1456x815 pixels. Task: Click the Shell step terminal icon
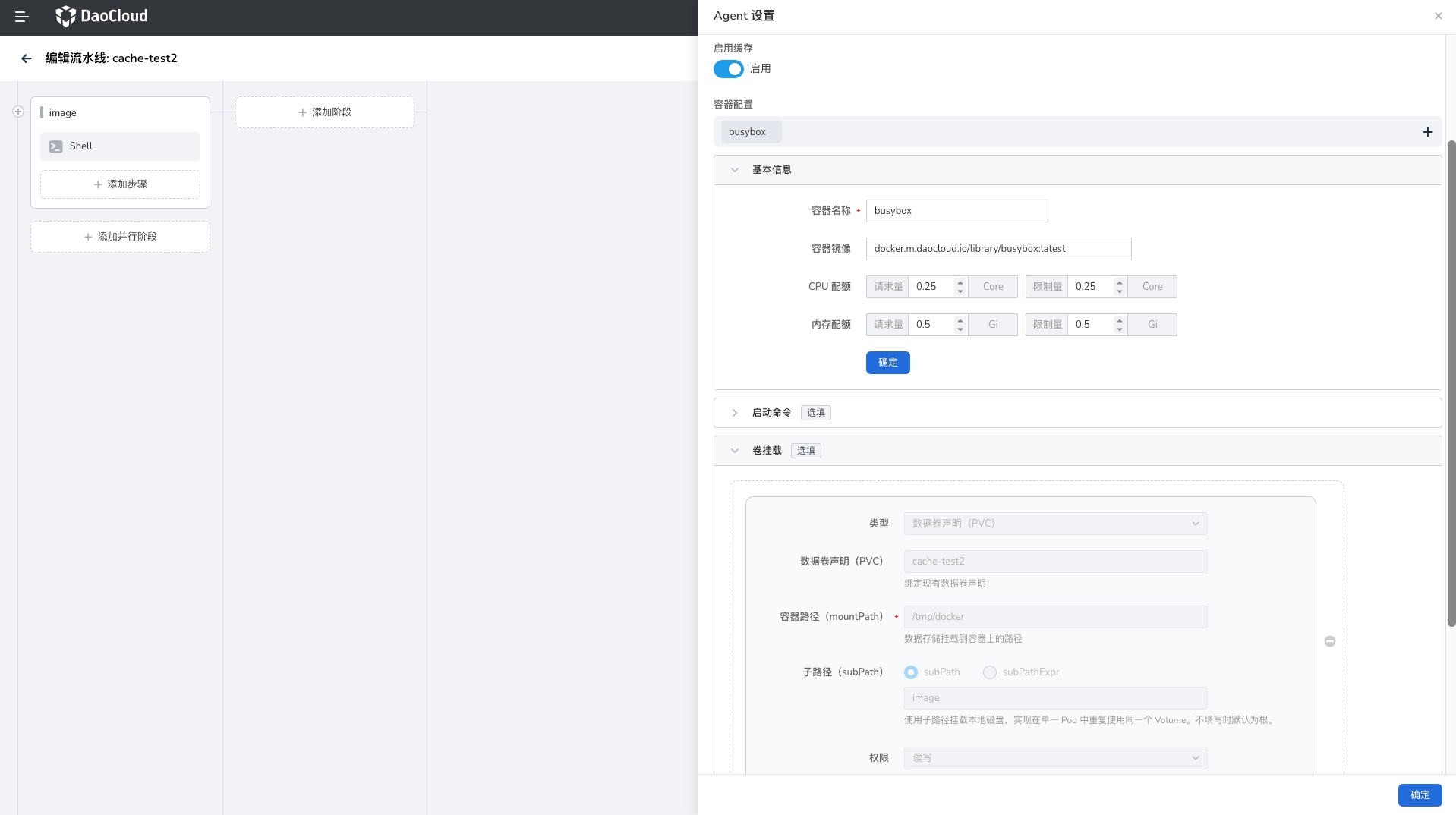tap(56, 146)
